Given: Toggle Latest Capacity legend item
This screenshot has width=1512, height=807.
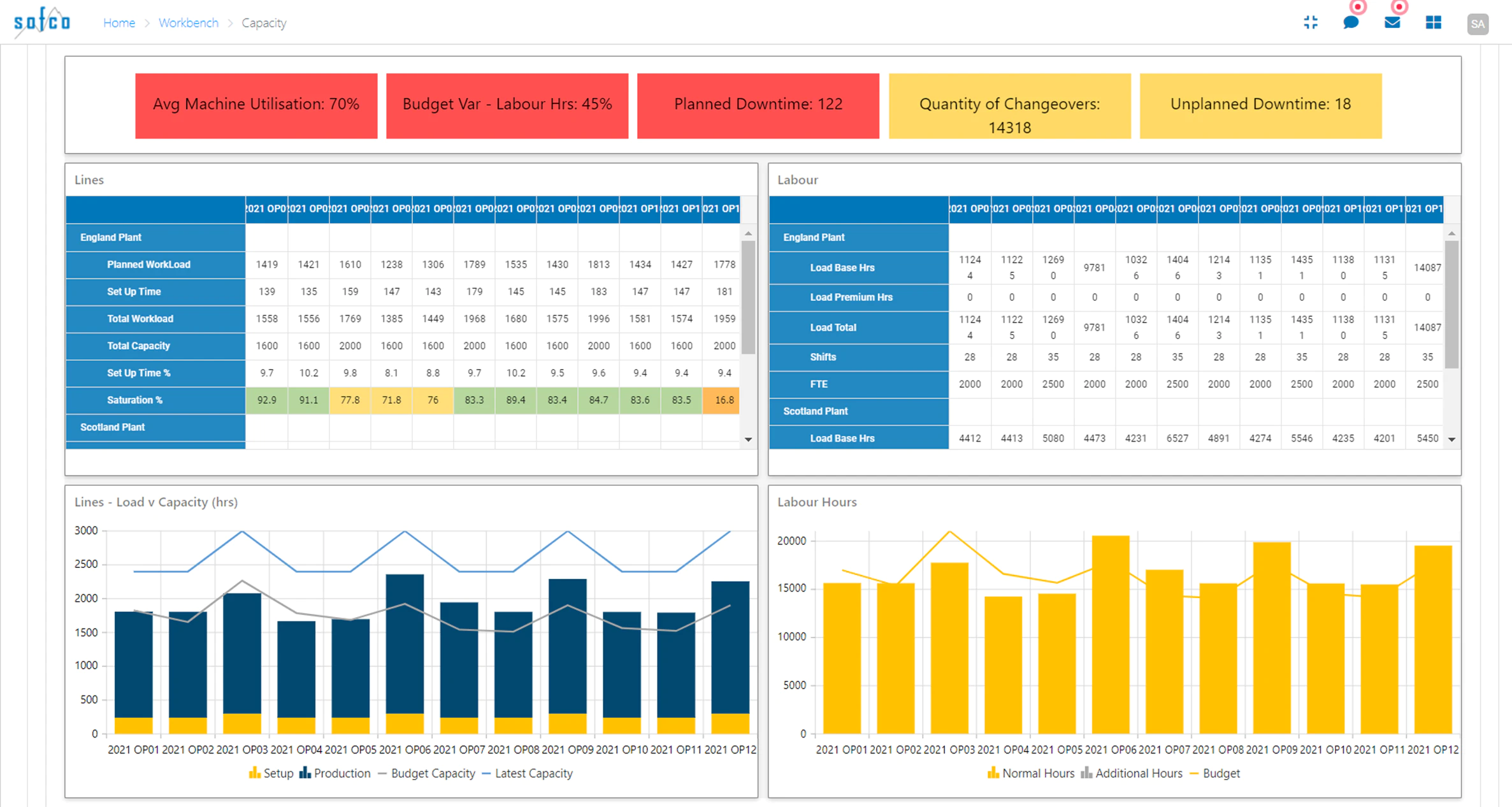Looking at the screenshot, I should pyautogui.click(x=528, y=773).
